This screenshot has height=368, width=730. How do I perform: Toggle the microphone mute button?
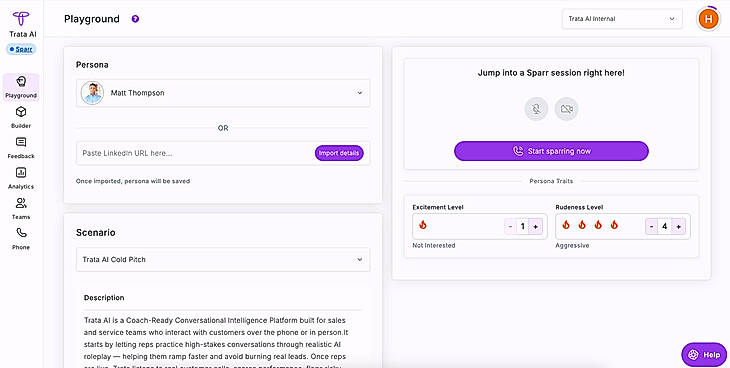click(x=536, y=109)
